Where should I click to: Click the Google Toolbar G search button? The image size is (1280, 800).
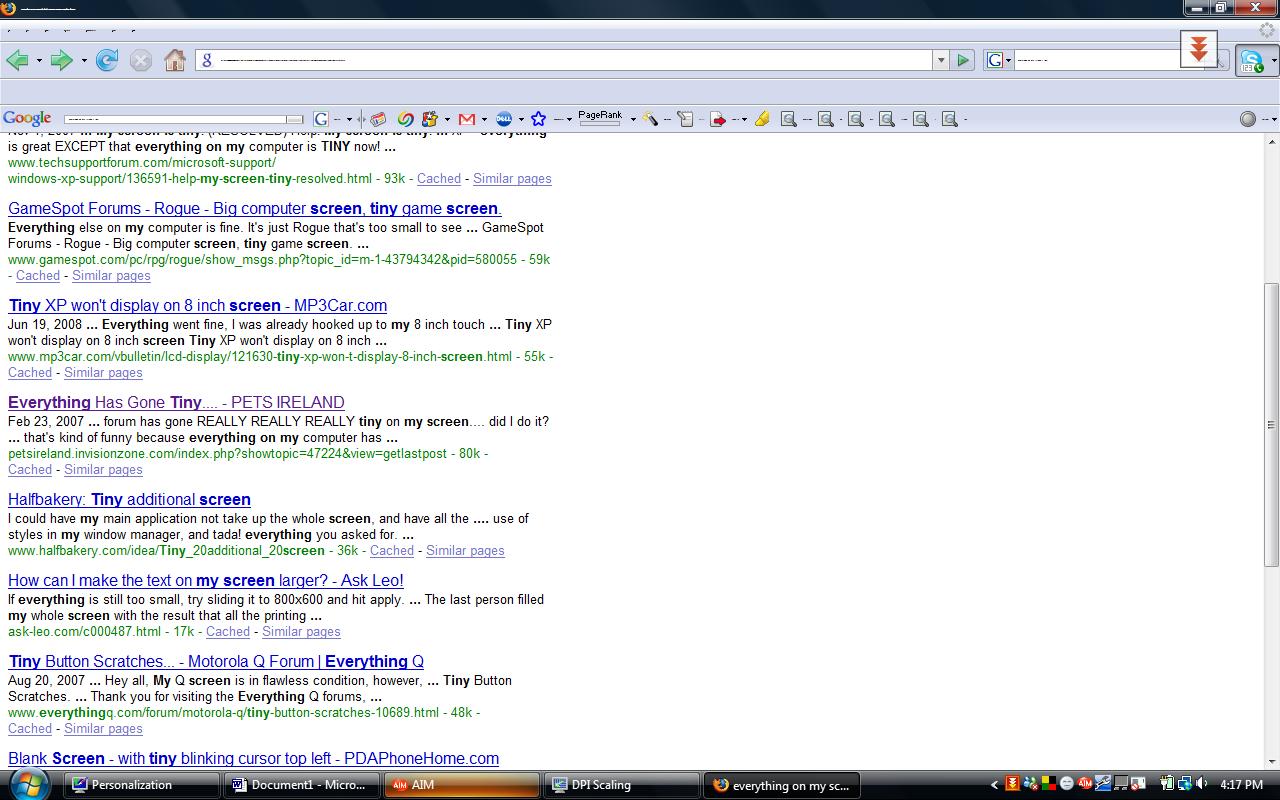(x=321, y=118)
